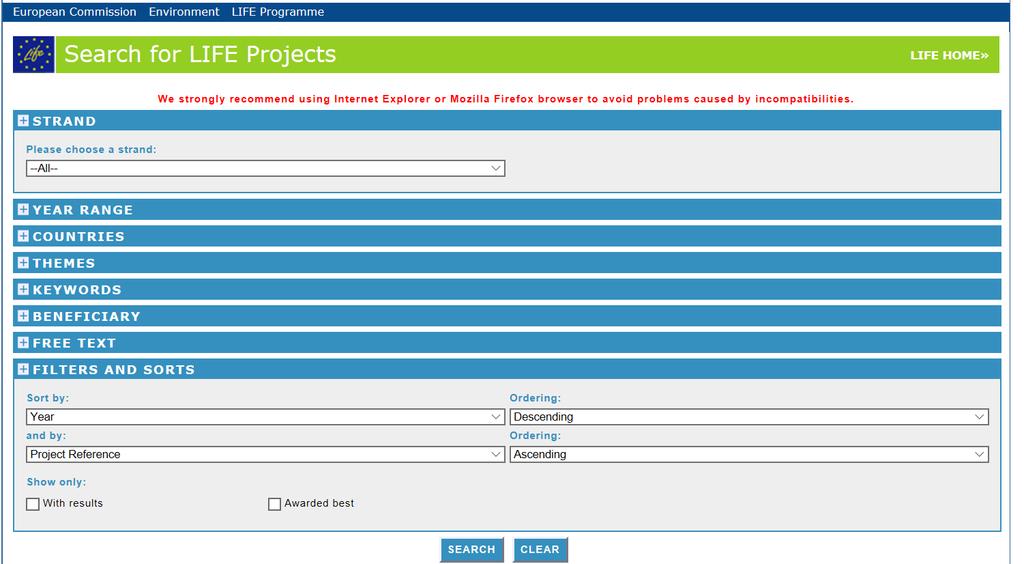Open the Sort by Year dropdown

[265, 416]
